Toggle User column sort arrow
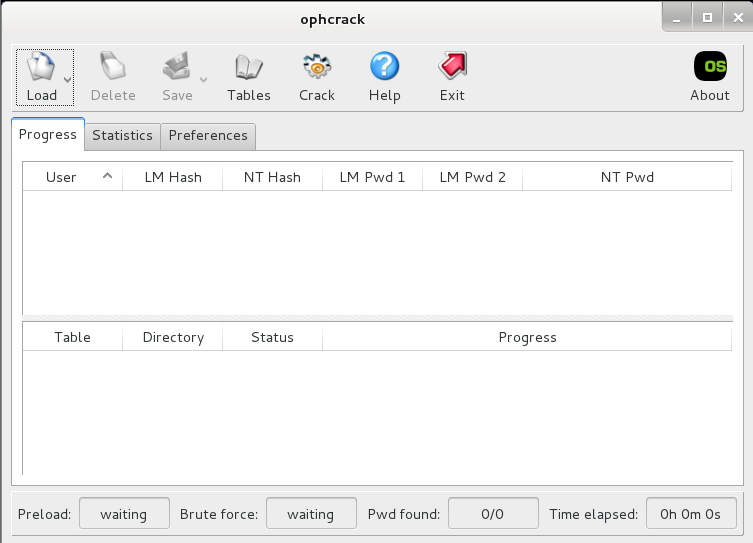The width and height of the screenshot is (753, 543). pos(108,176)
